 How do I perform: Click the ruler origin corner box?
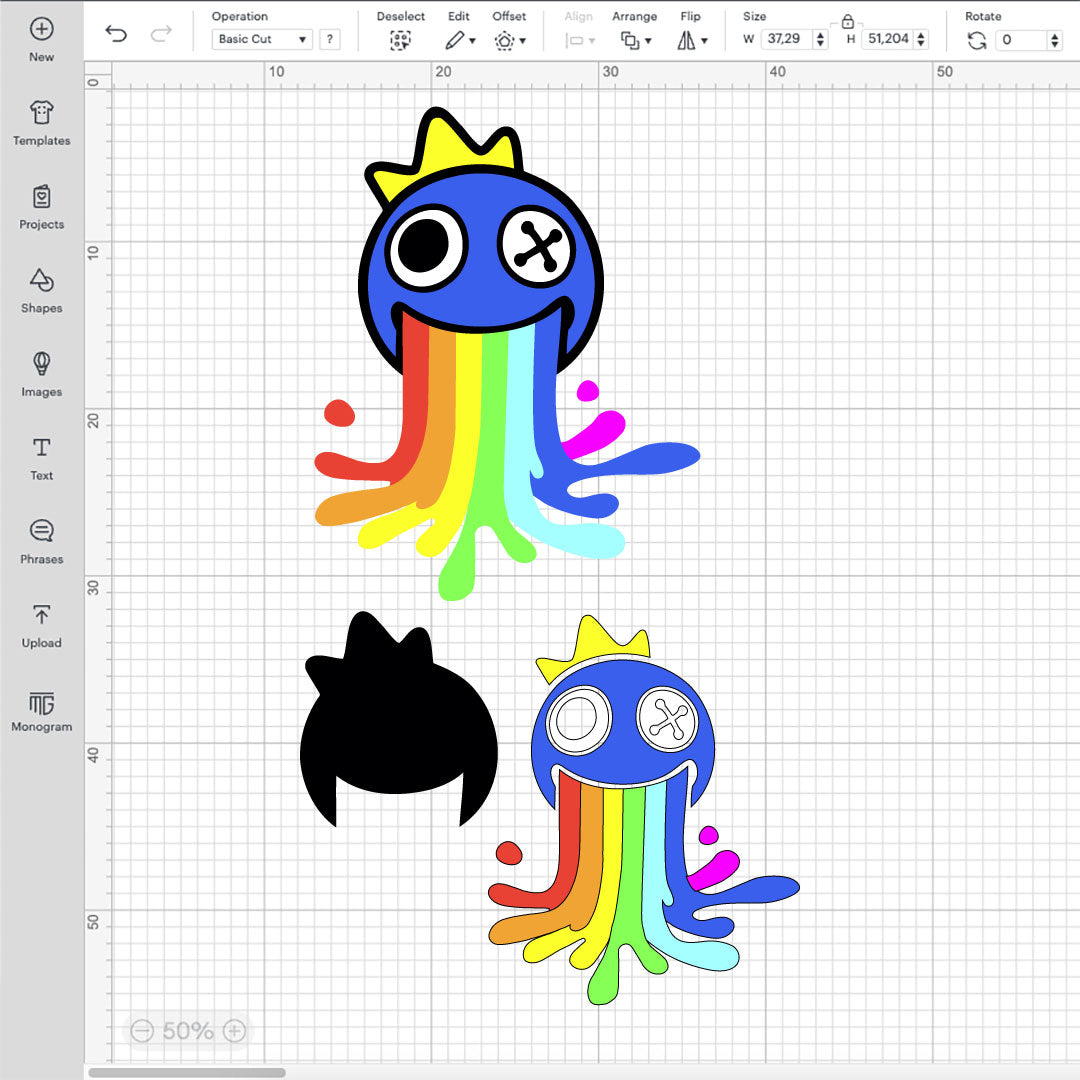(x=97, y=75)
